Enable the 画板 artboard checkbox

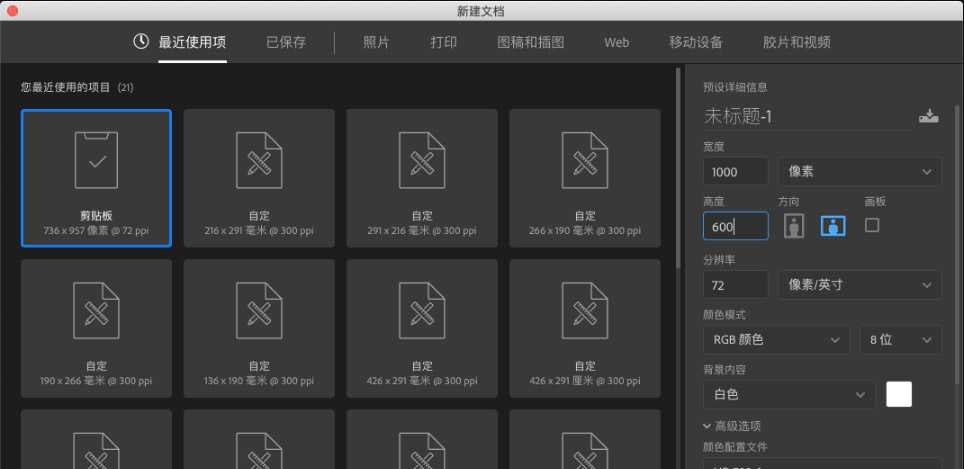(x=872, y=225)
